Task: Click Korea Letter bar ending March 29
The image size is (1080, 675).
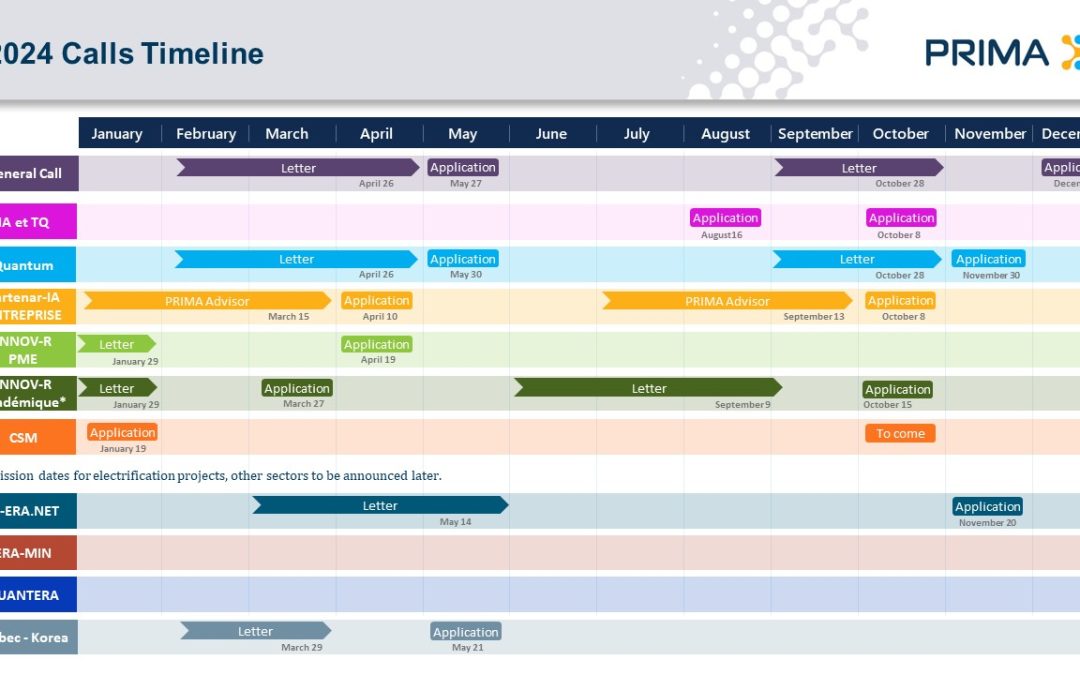Action: coord(255,631)
